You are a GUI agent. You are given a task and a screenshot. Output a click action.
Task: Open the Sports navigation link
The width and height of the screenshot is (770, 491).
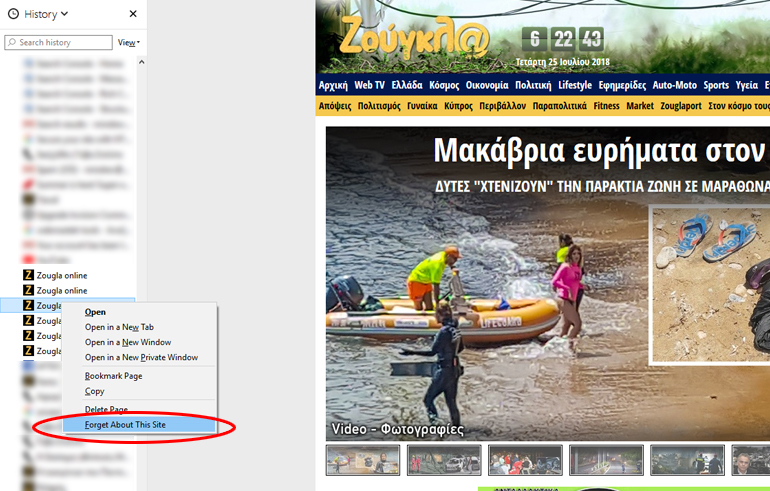[716, 85]
